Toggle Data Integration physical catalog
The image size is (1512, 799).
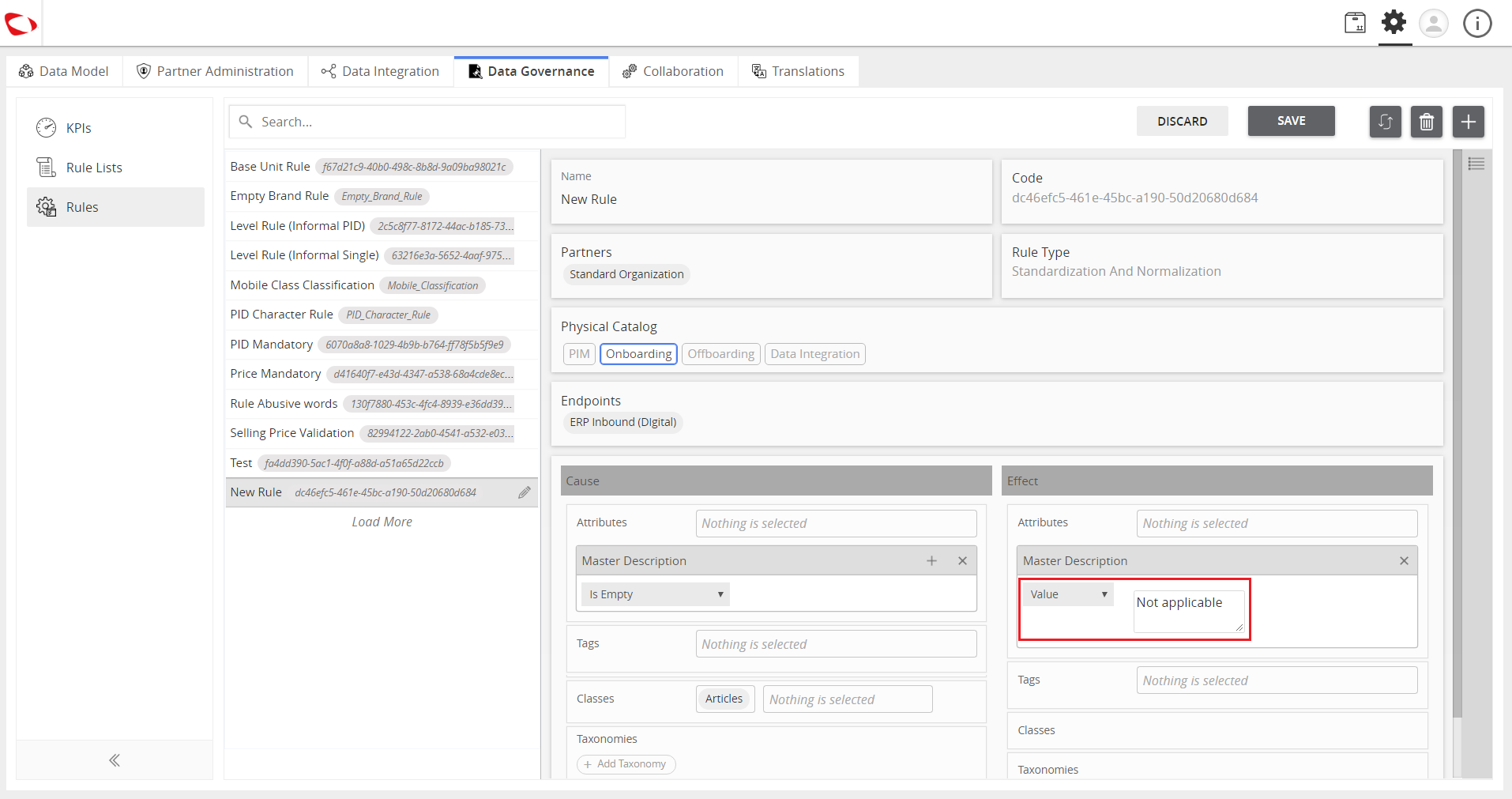[814, 353]
